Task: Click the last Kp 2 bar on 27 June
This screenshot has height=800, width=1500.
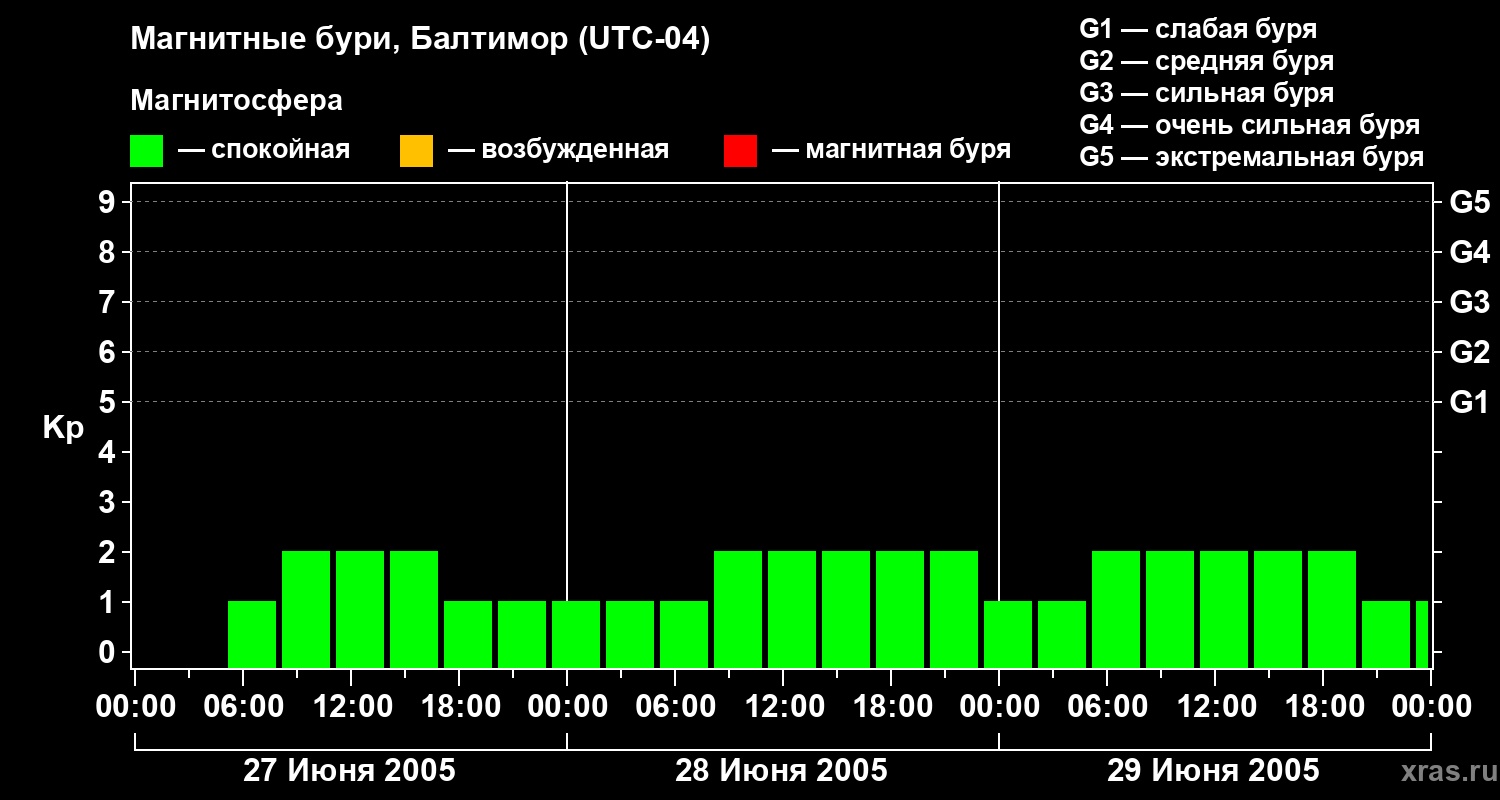Action: (414, 609)
